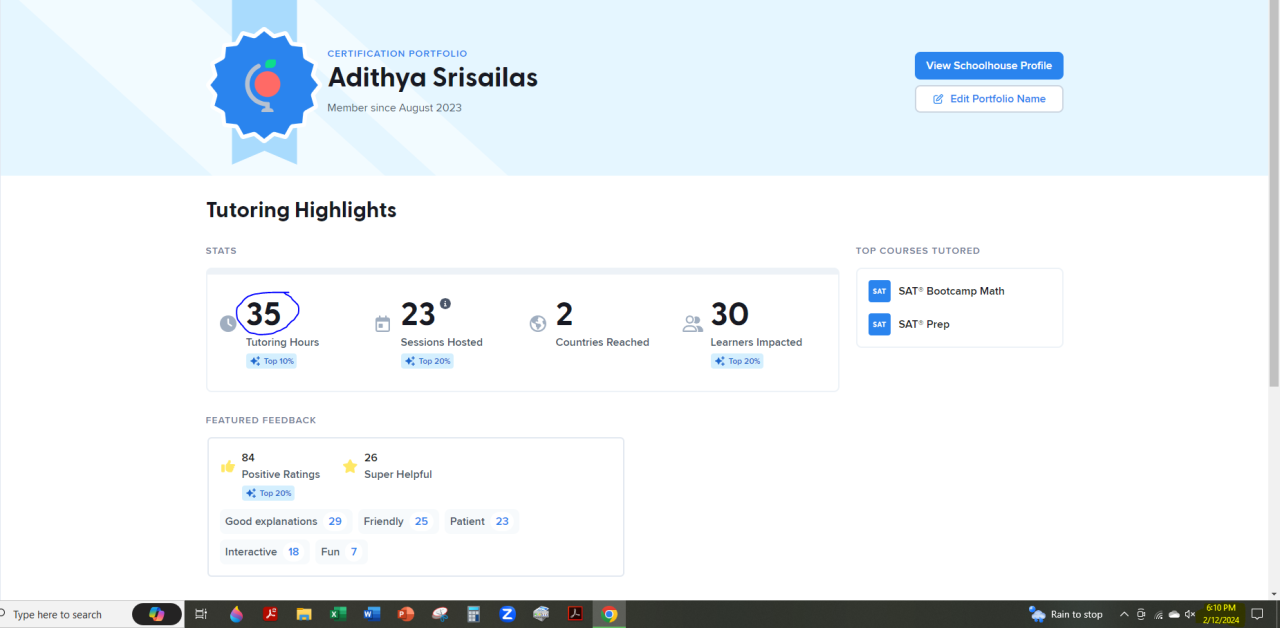Click the muted speaker volume tray icon

pyautogui.click(x=1190, y=614)
